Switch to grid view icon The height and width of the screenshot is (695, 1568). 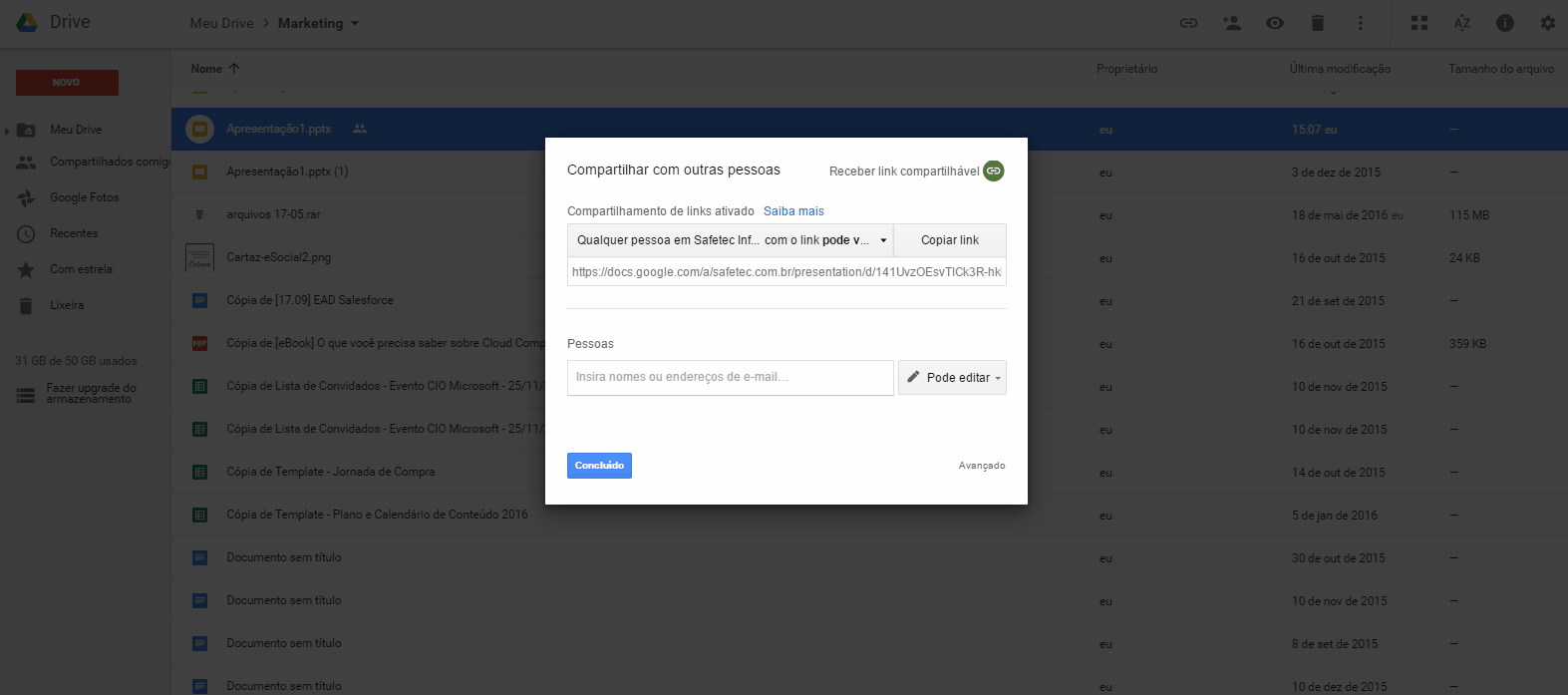click(1419, 23)
